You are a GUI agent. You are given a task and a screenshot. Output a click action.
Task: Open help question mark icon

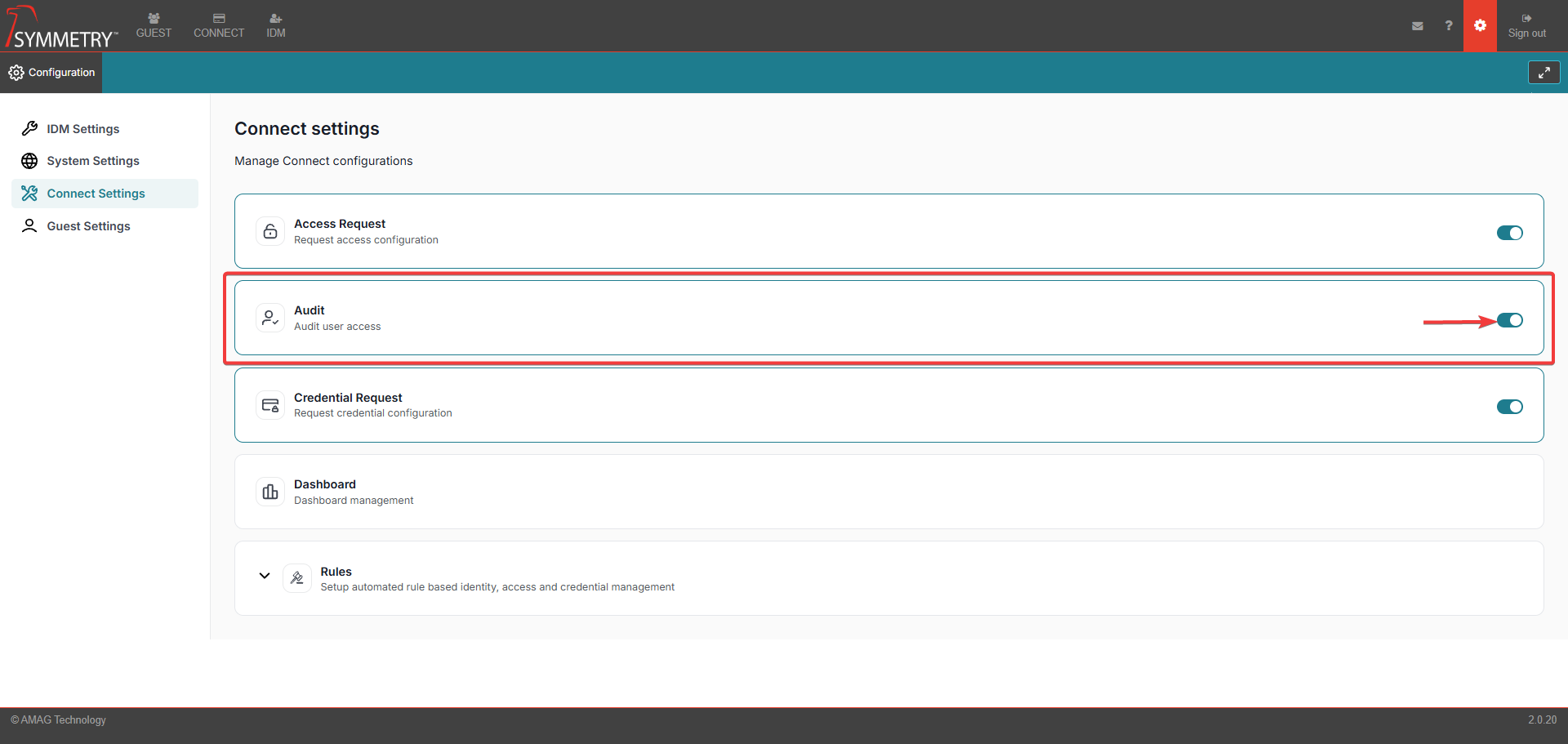tap(1449, 26)
